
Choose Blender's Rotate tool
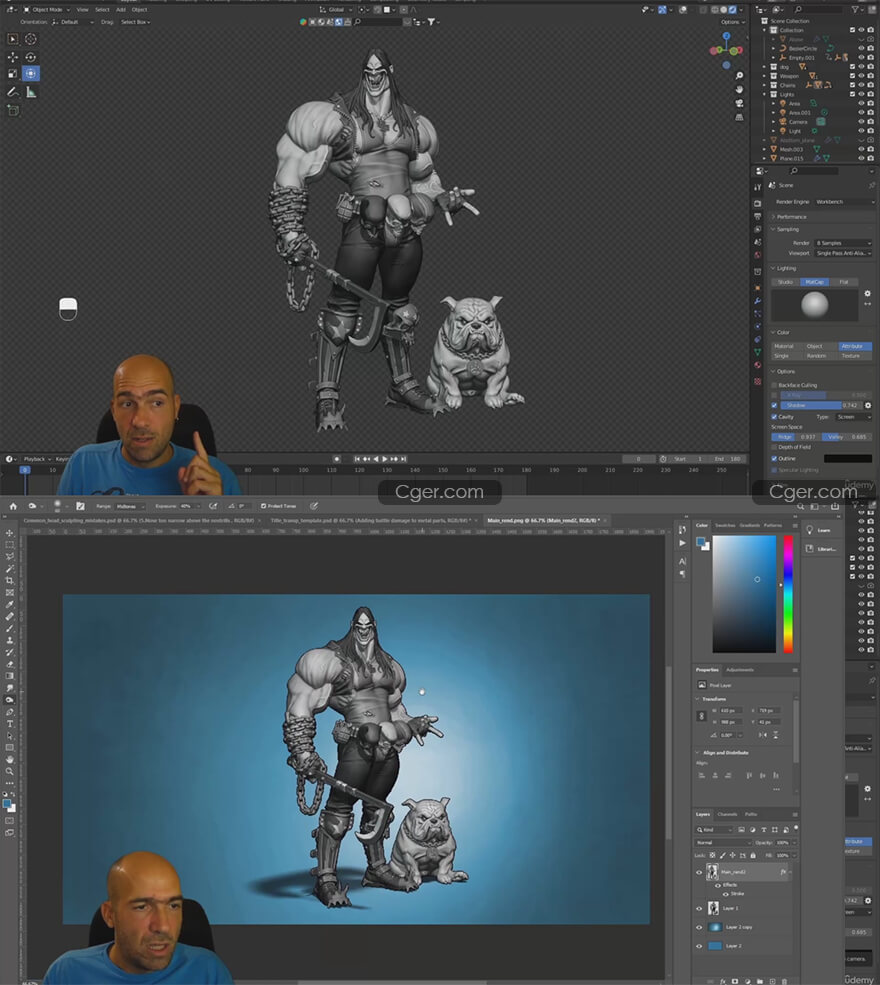click(30, 57)
